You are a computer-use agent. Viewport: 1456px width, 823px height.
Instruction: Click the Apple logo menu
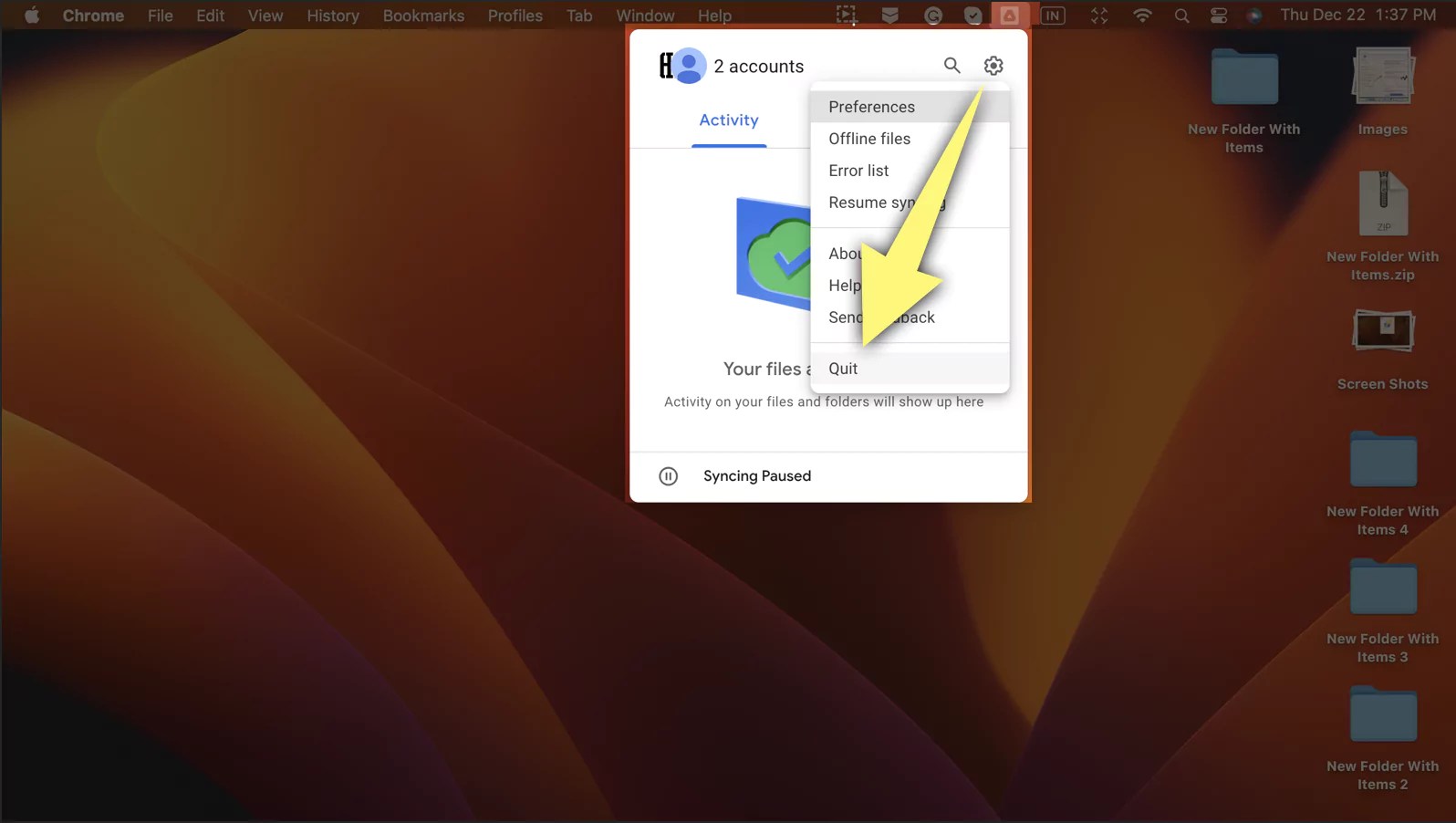pos(32,16)
